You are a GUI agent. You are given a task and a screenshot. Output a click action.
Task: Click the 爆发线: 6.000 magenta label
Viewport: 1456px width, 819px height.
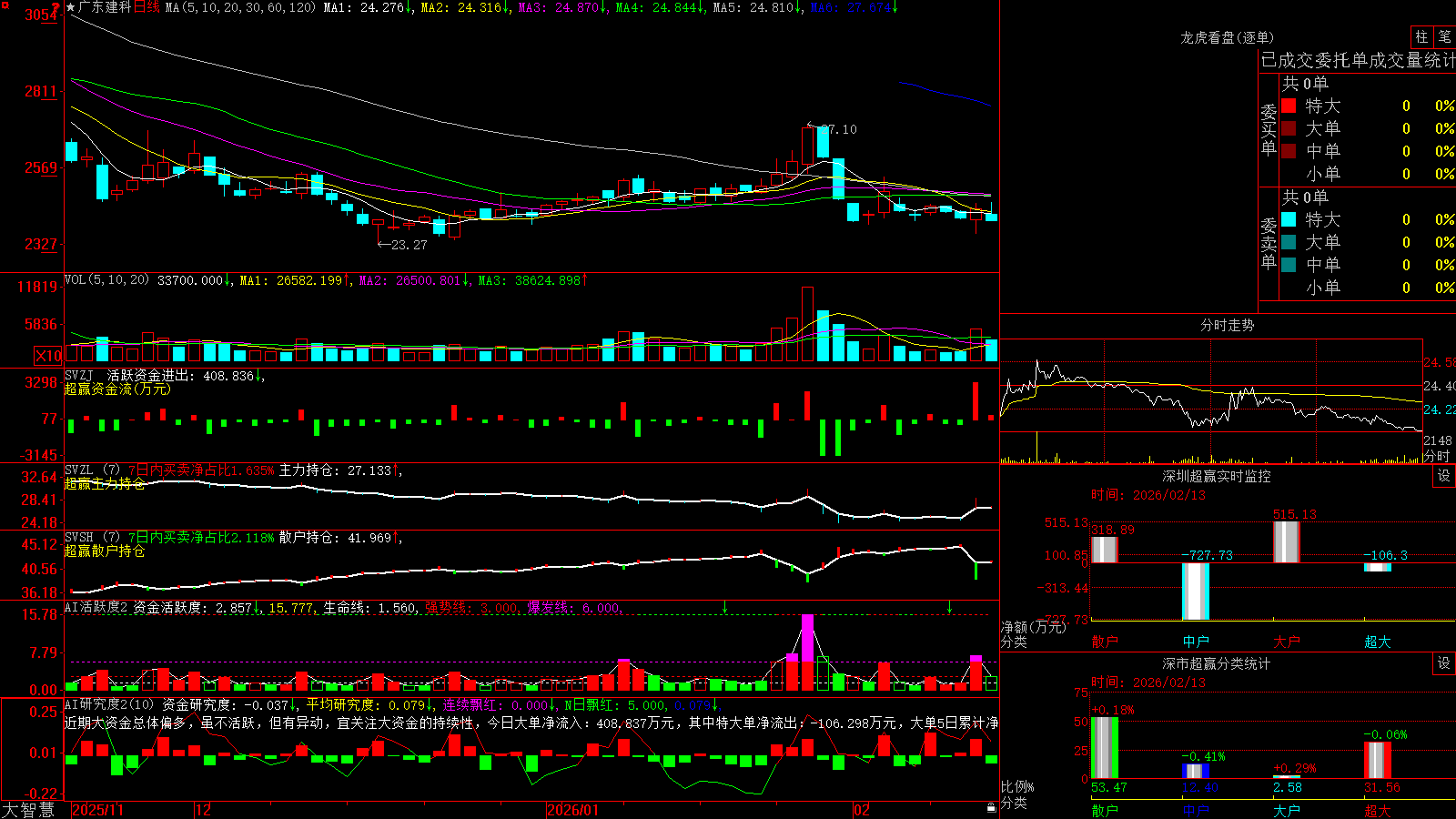[x=575, y=608]
